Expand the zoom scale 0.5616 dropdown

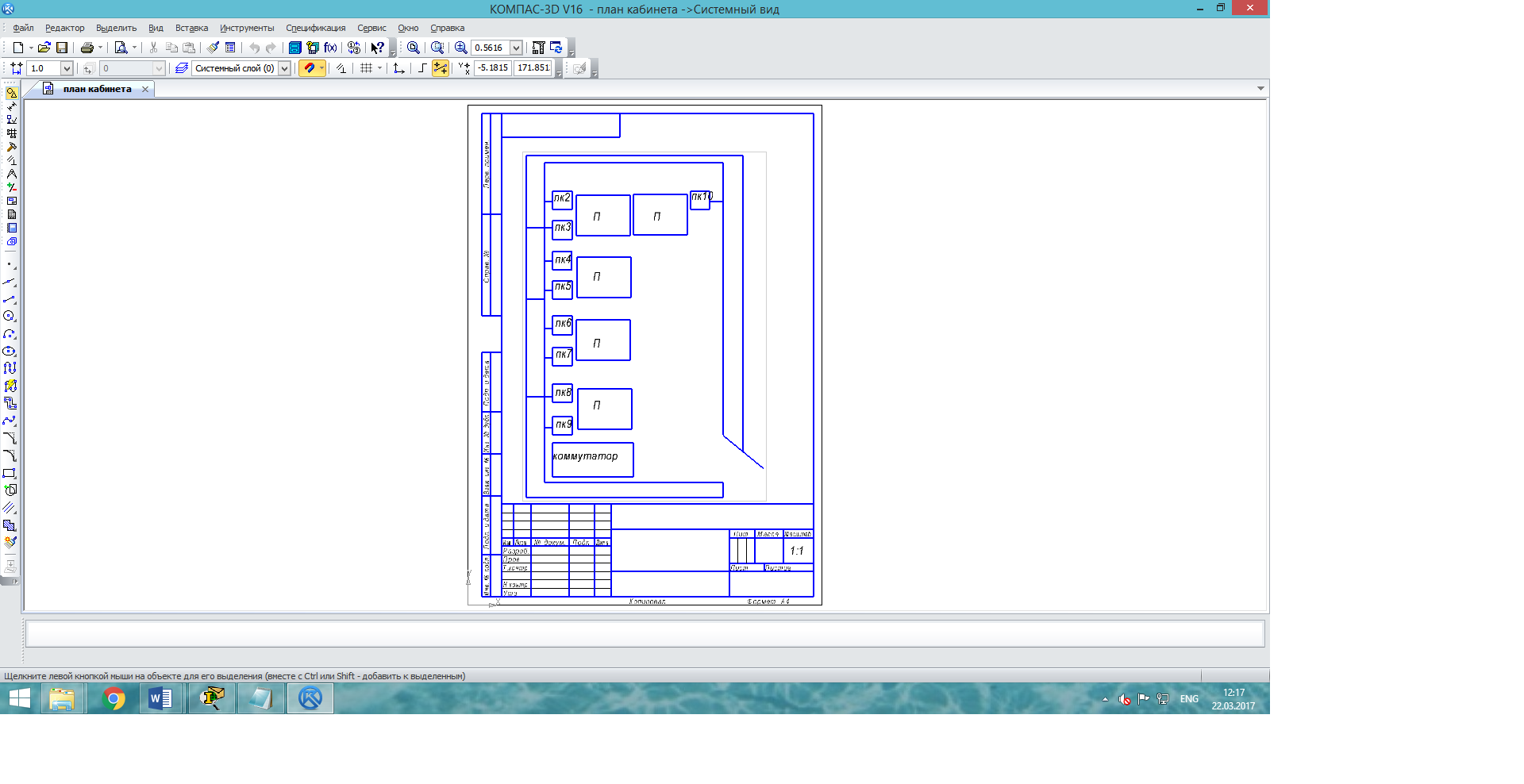point(516,48)
